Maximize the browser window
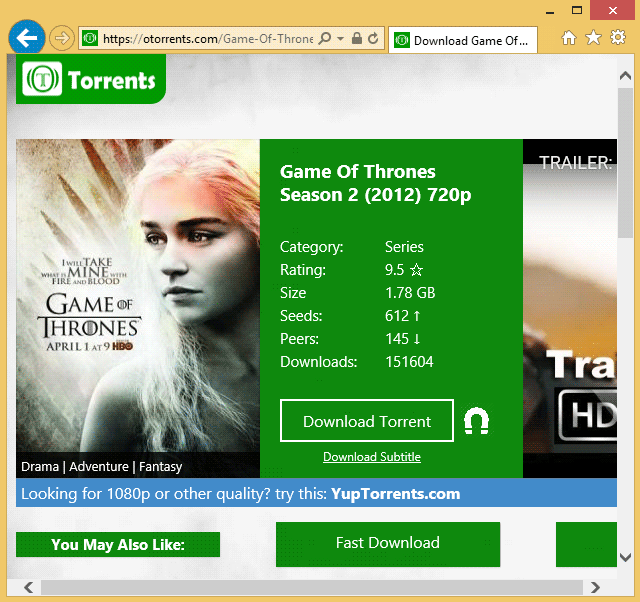 576,10
